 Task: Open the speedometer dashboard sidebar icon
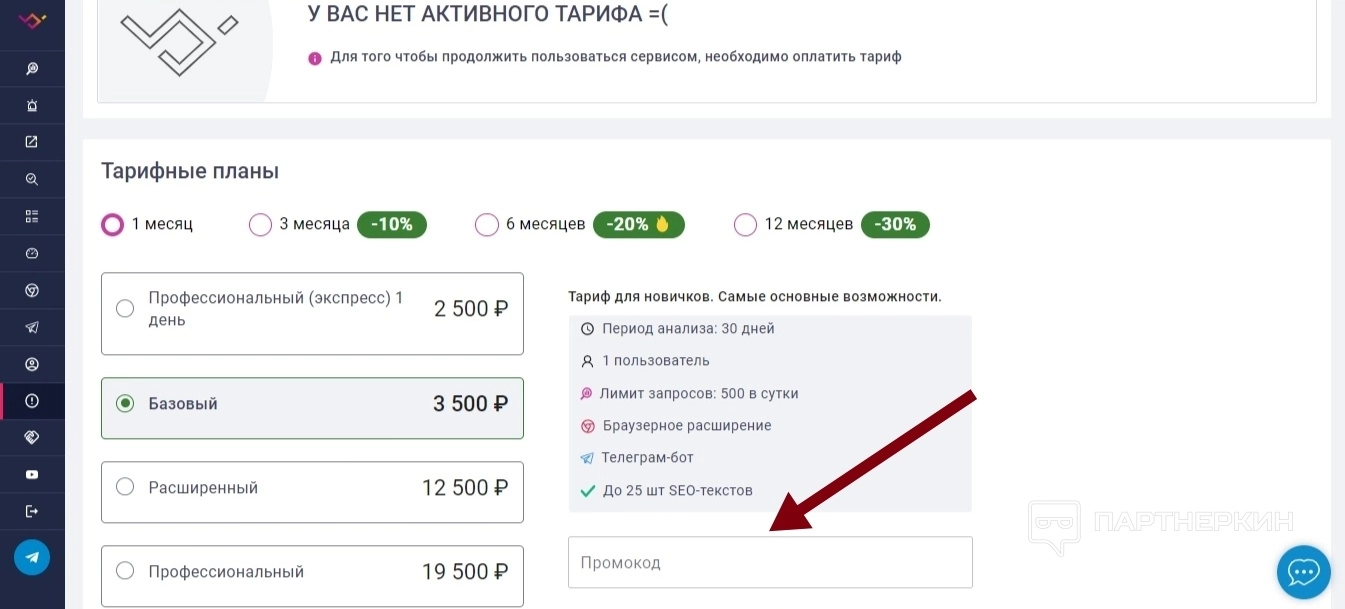tap(32, 253)
